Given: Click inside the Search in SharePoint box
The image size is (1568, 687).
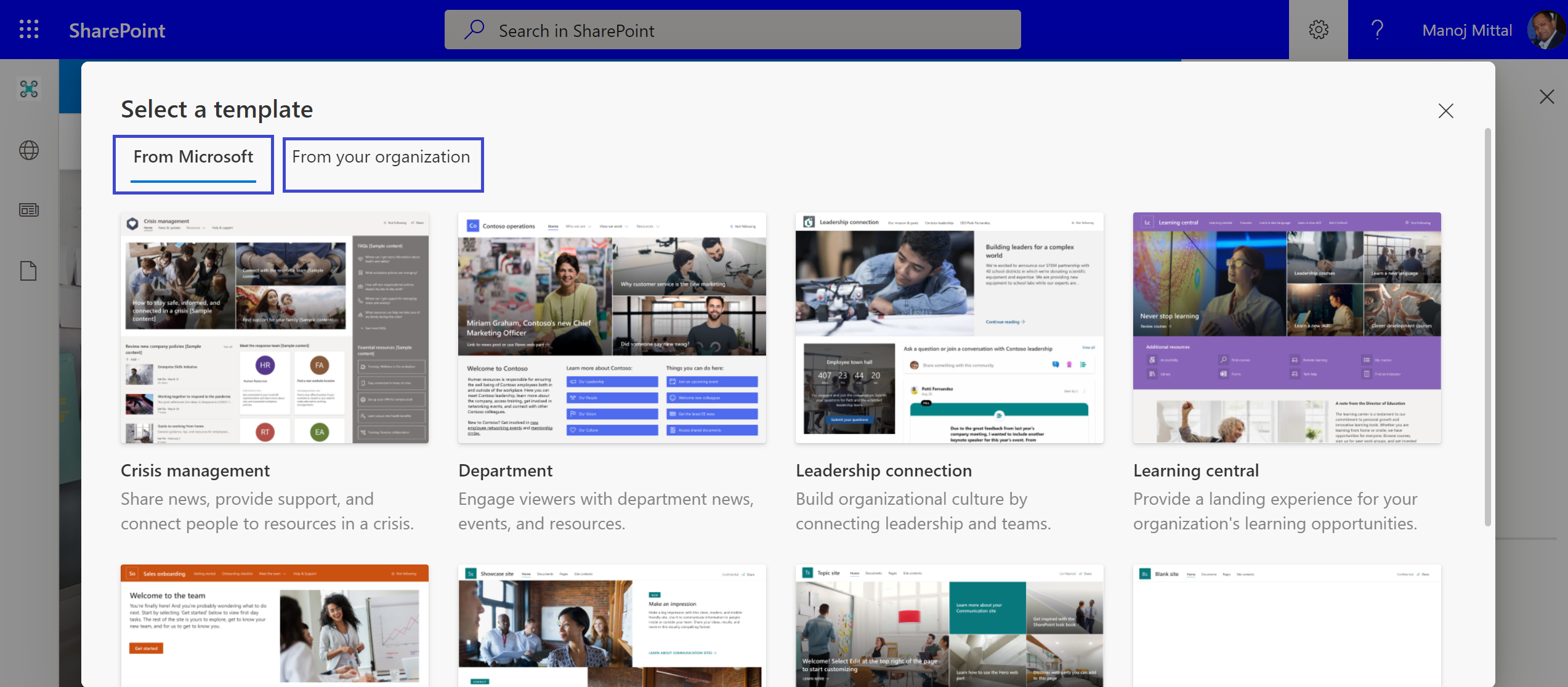Looking at the screenshot, I should 732,29.
